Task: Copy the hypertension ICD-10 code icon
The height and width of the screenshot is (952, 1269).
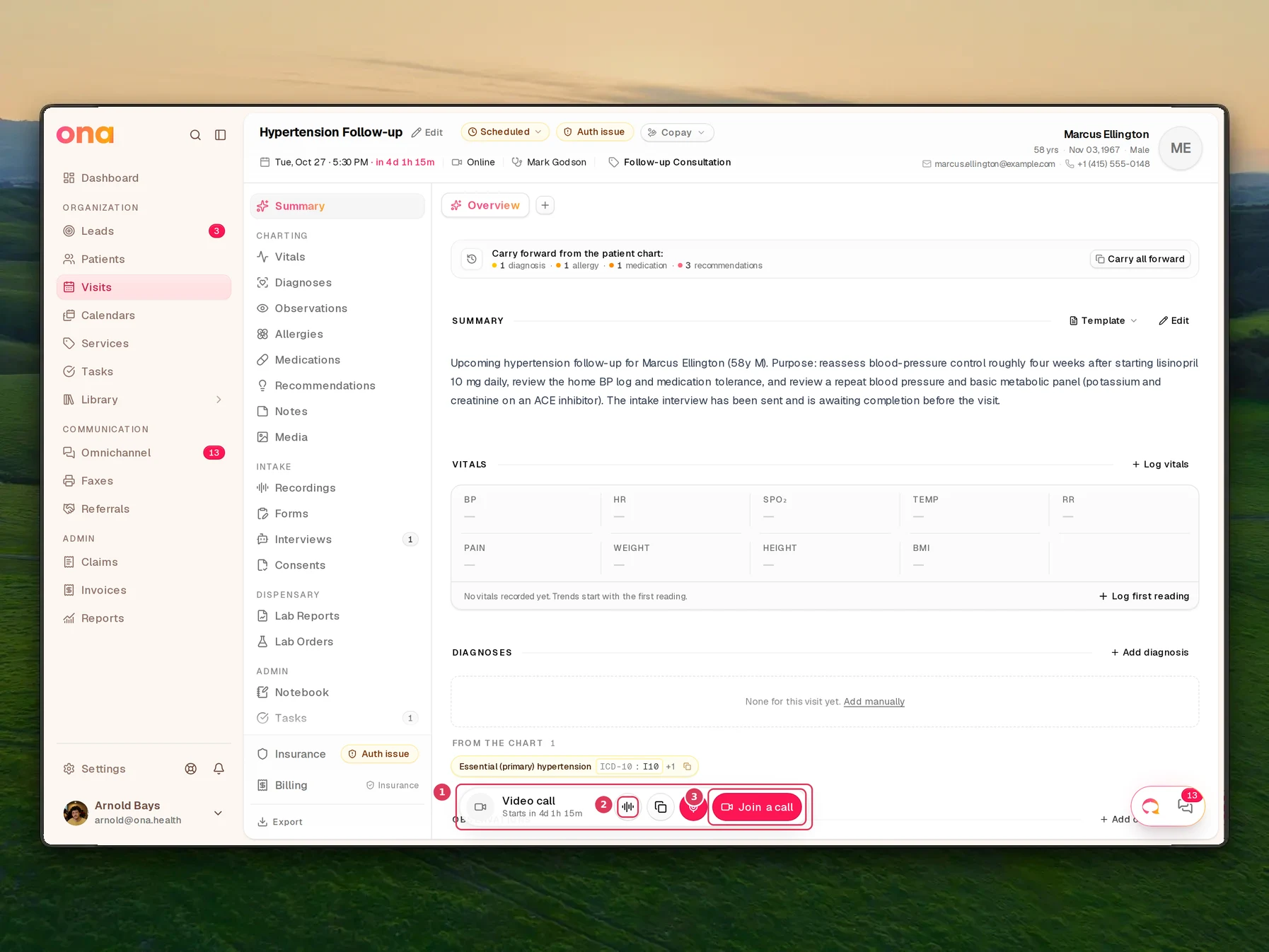Action: coord(687,766)
